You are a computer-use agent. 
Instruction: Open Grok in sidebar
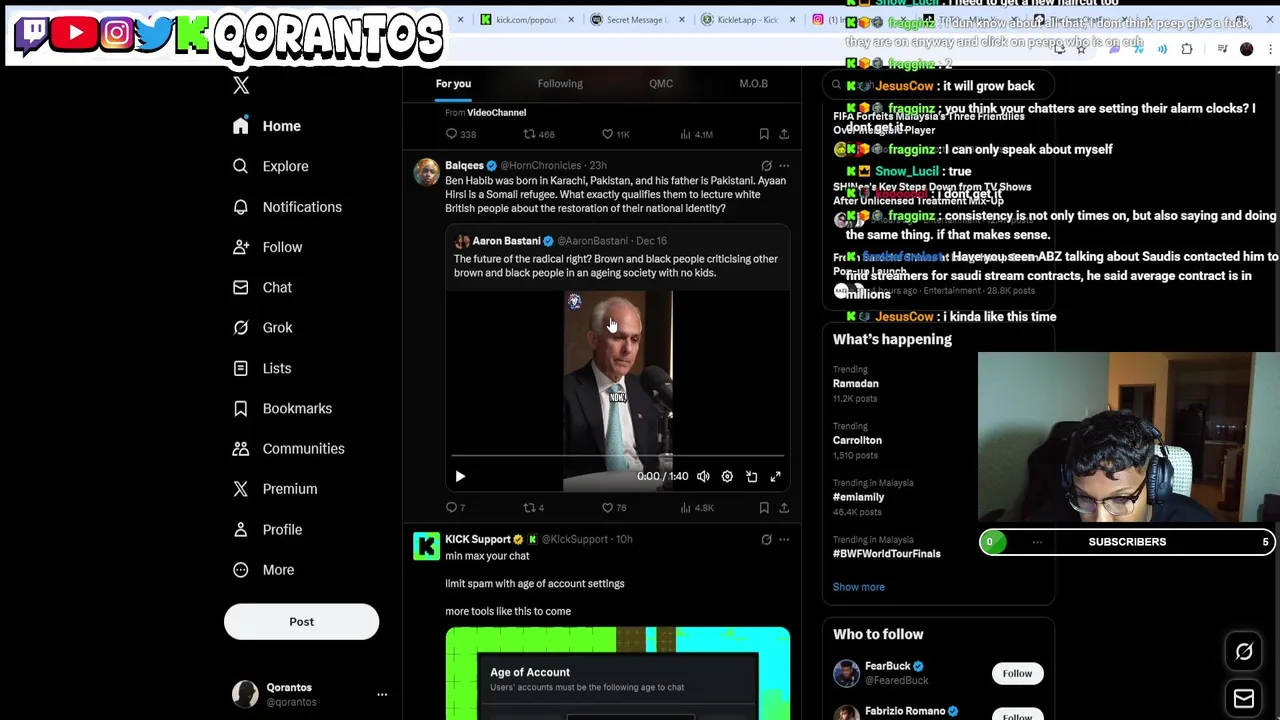click(262, 328)
